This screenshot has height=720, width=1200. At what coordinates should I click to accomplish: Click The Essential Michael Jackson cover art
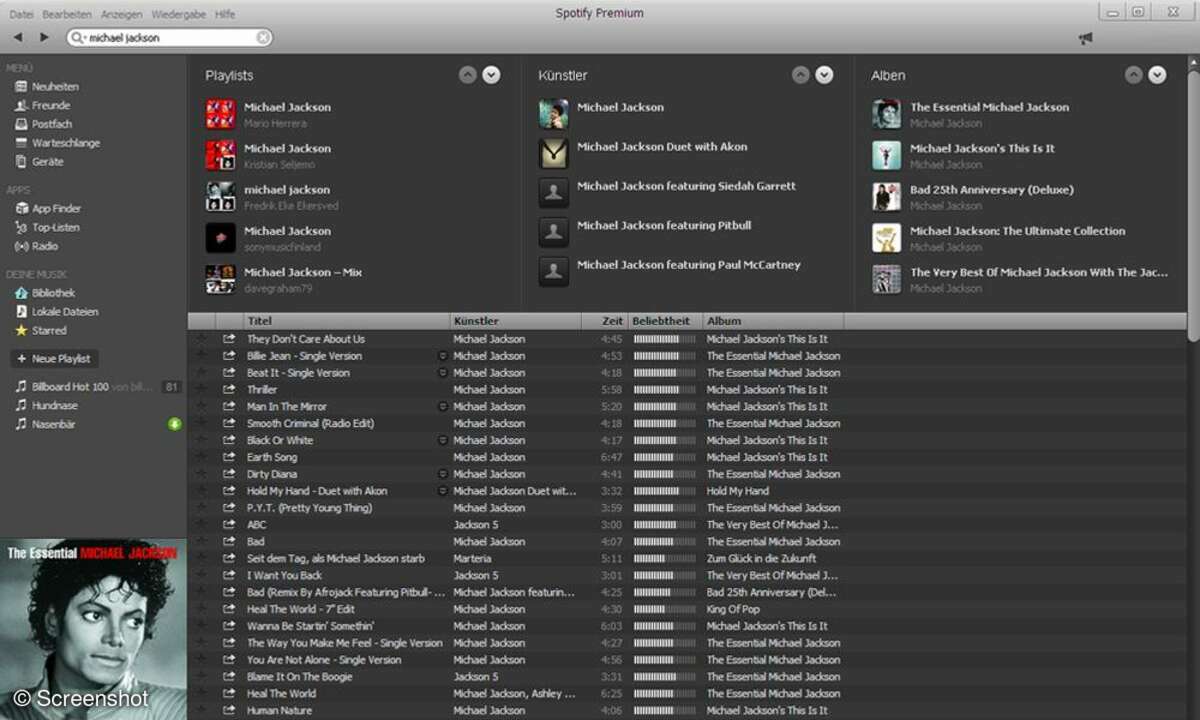point(93,629)
